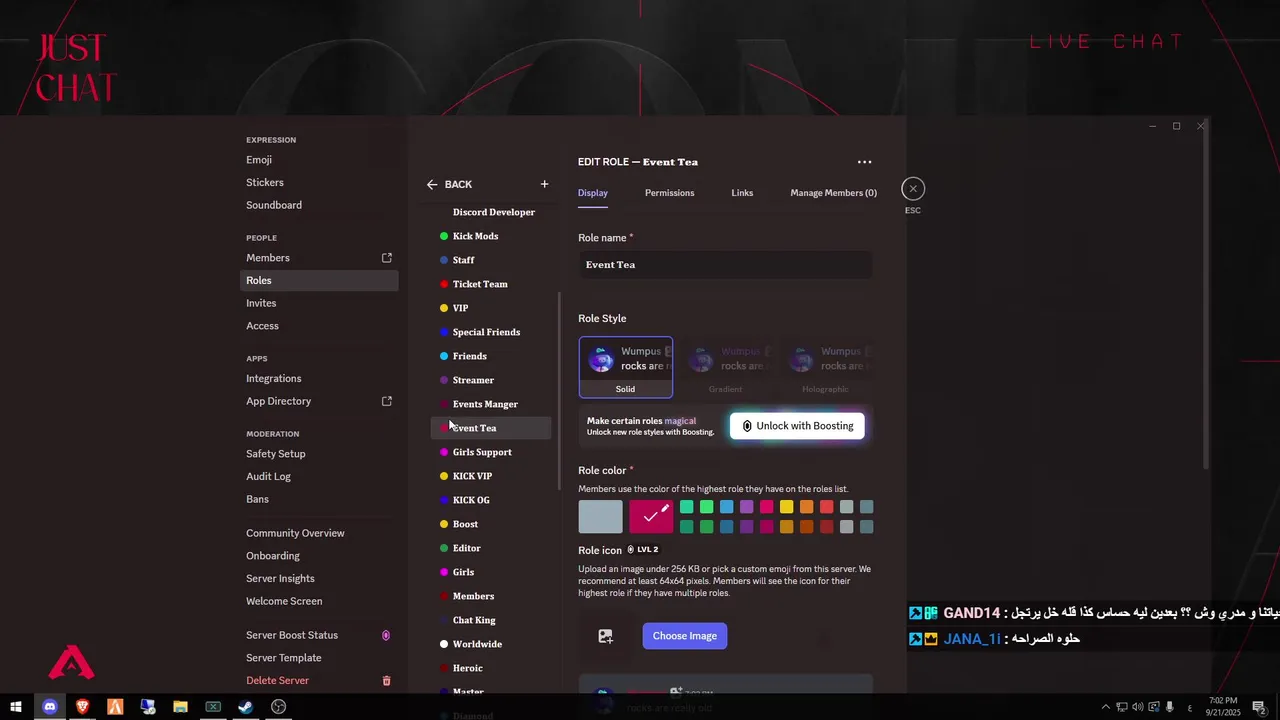This screenshot has height=720, width=1280.
Task: Open OBS Studio from the taskbar
Action: point(279,707)
